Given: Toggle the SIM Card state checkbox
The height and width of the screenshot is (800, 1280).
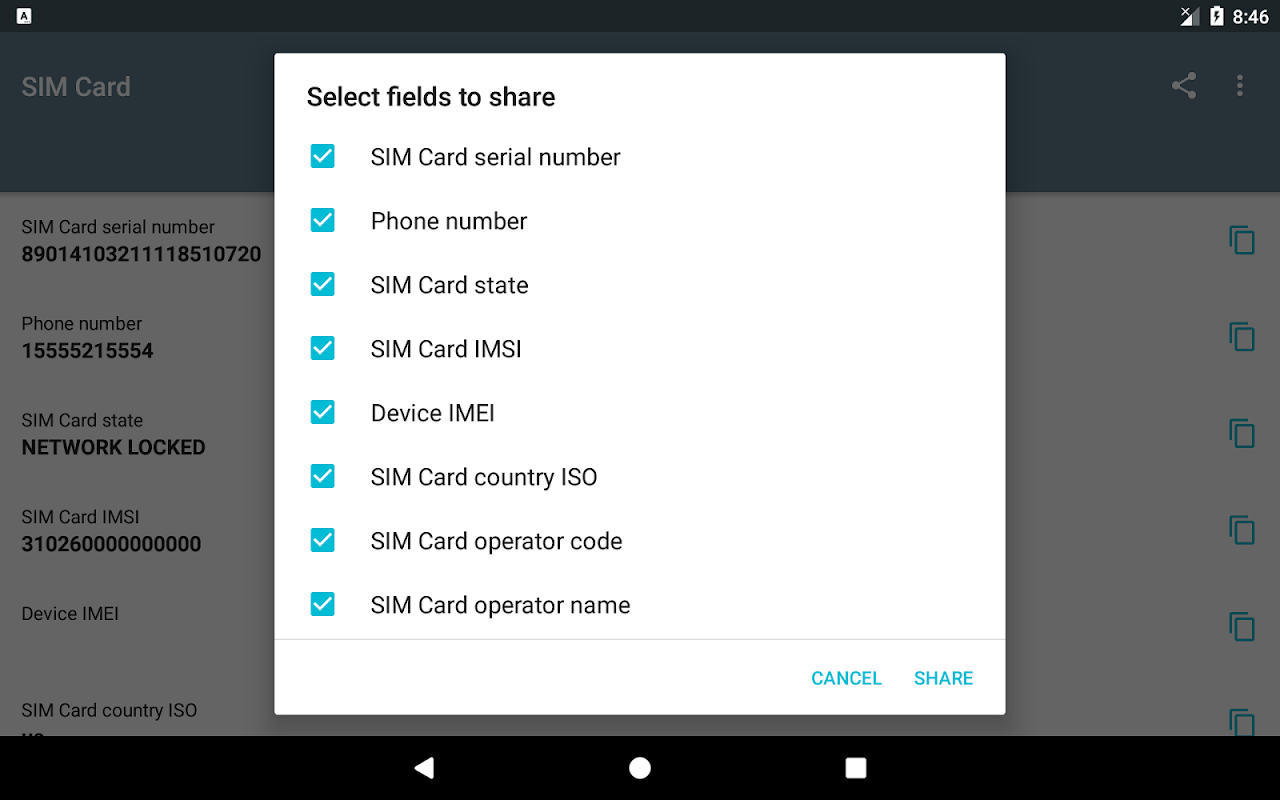Looking at the screenshot, I should [x=322, y=284].
